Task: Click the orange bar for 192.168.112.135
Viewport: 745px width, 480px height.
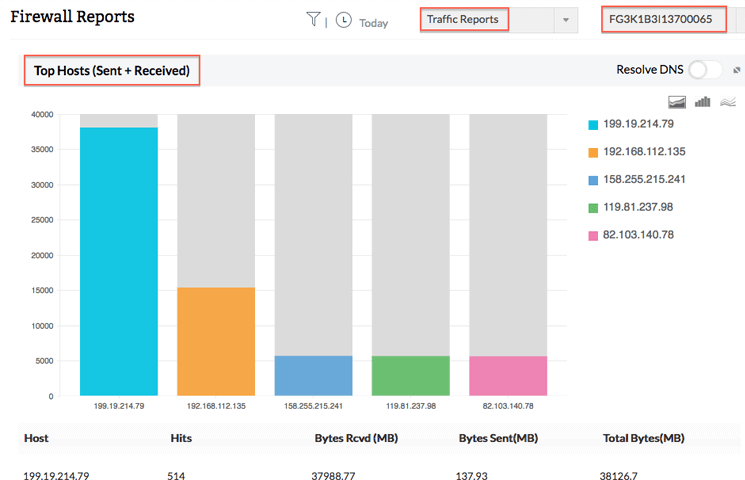Action: [216, 341]
